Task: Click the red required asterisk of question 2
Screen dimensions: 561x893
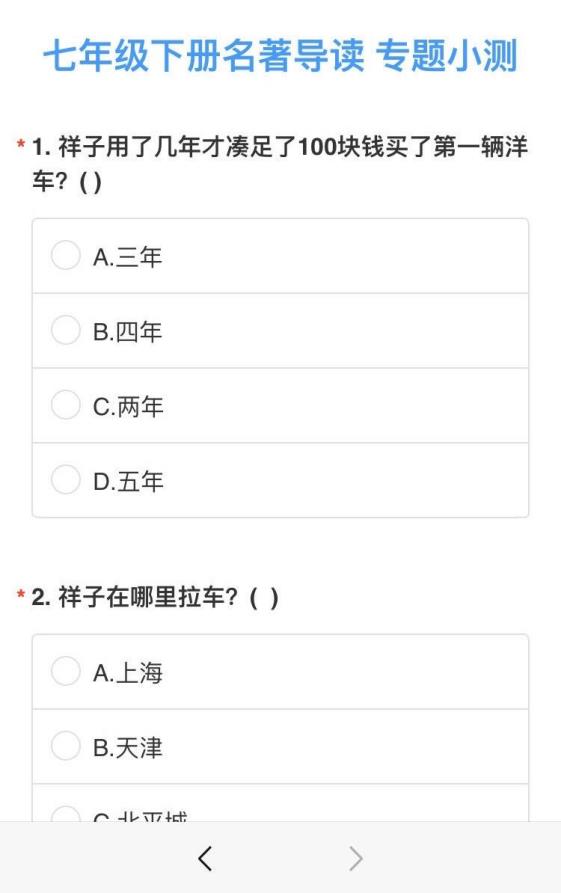Action: (x=21, y=595)
